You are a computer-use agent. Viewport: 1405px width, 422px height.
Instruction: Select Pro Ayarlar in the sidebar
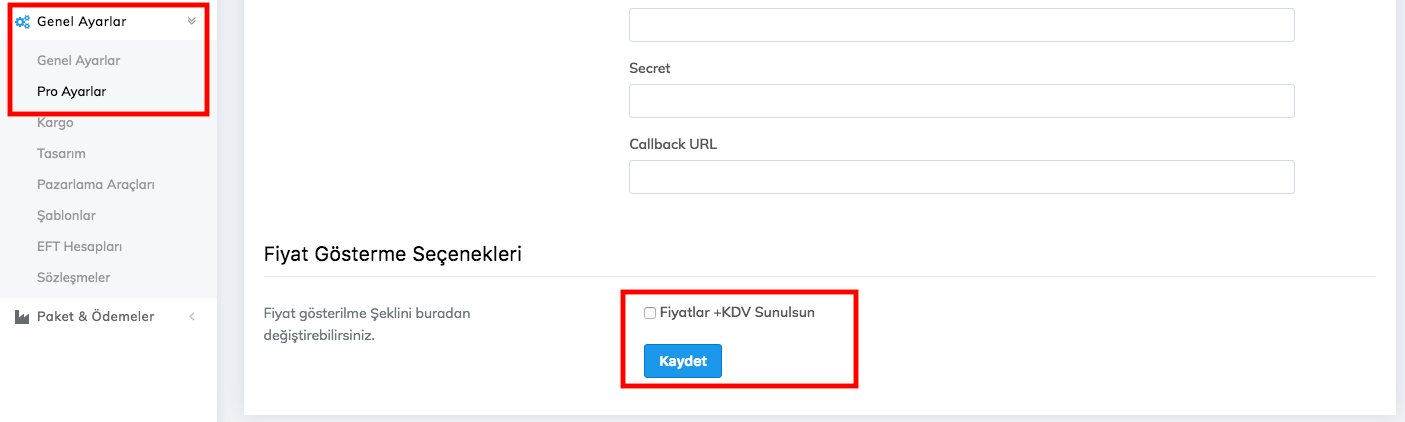coord(71,91)
